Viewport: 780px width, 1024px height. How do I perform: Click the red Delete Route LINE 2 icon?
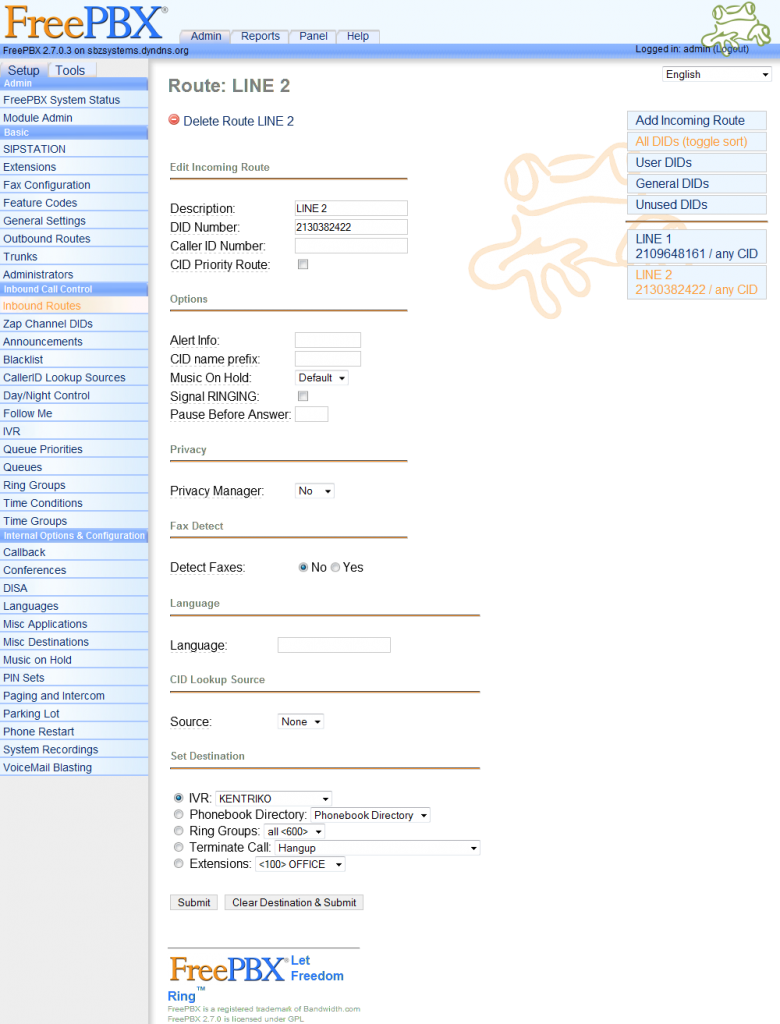[x=174, y=120]
